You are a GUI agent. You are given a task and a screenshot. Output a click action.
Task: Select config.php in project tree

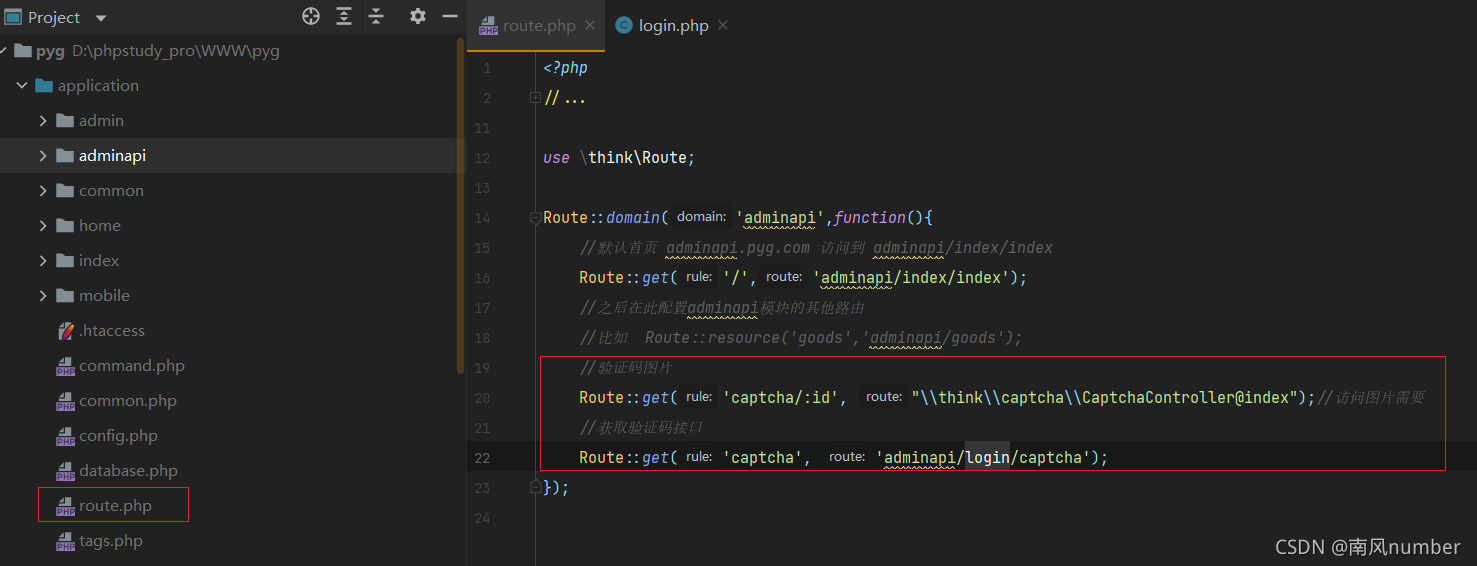pyautogui.click(x=118, y=436)
